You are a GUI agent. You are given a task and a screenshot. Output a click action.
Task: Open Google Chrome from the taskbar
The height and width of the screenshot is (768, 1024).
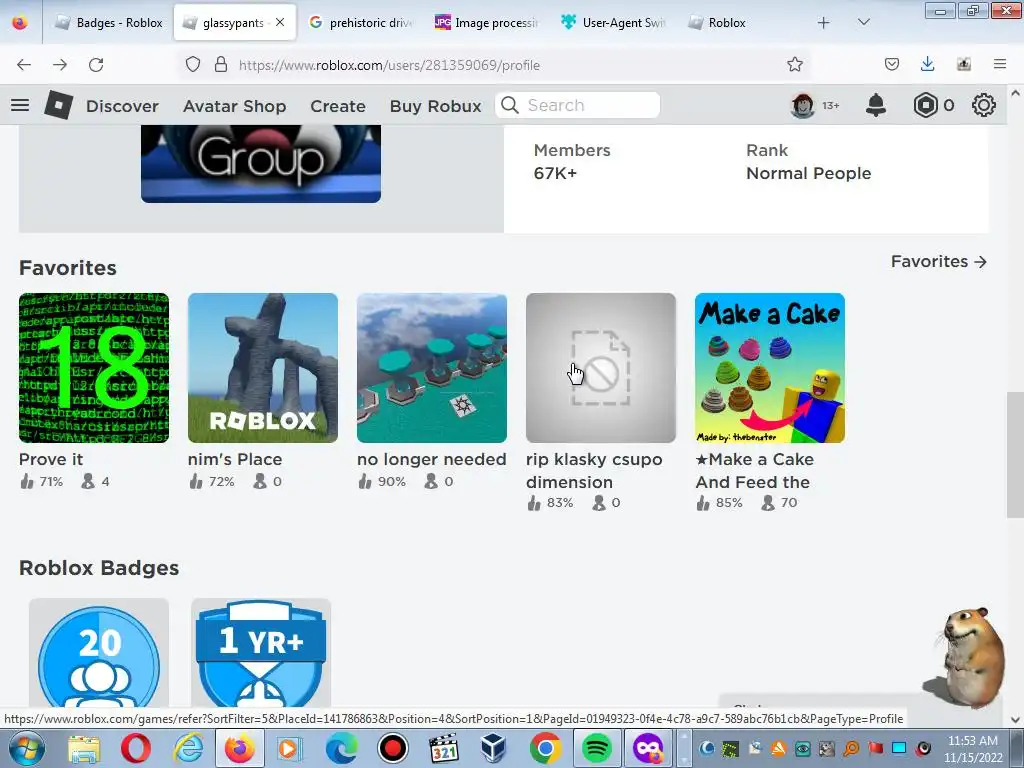545,748
